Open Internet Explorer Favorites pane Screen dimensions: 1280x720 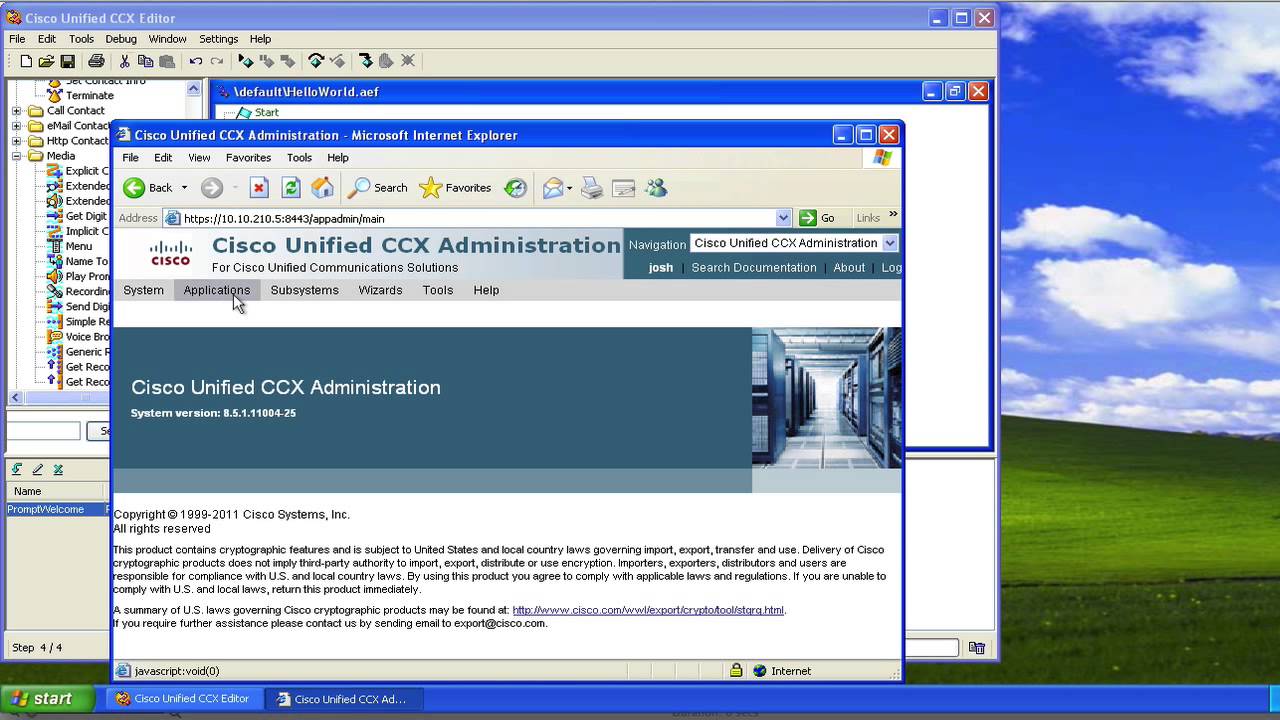[x=455, y=188]
